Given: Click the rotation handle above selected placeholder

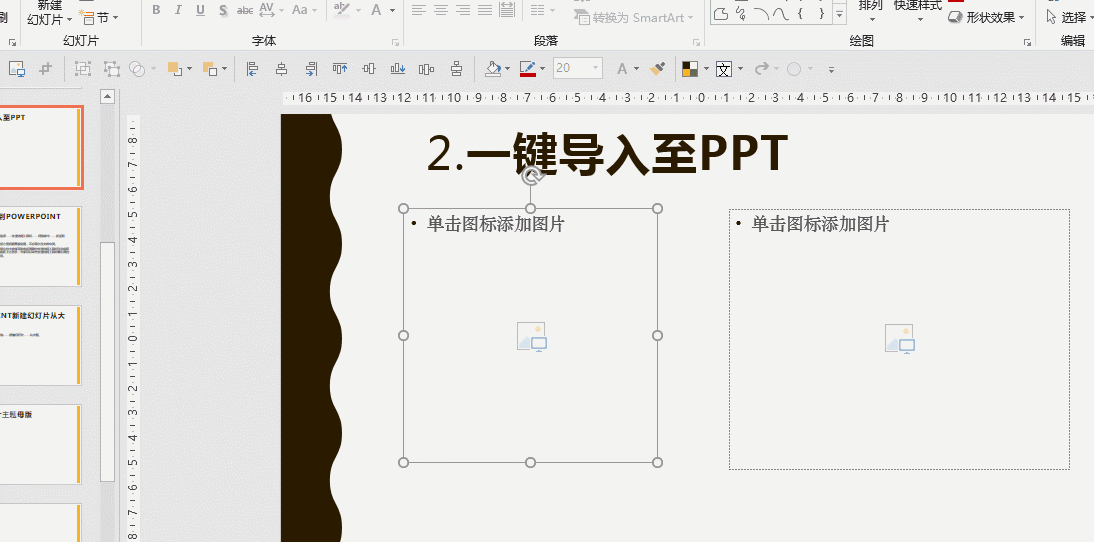Looking at the screenshot, I should pyautogui.click(x=531, y=175).
